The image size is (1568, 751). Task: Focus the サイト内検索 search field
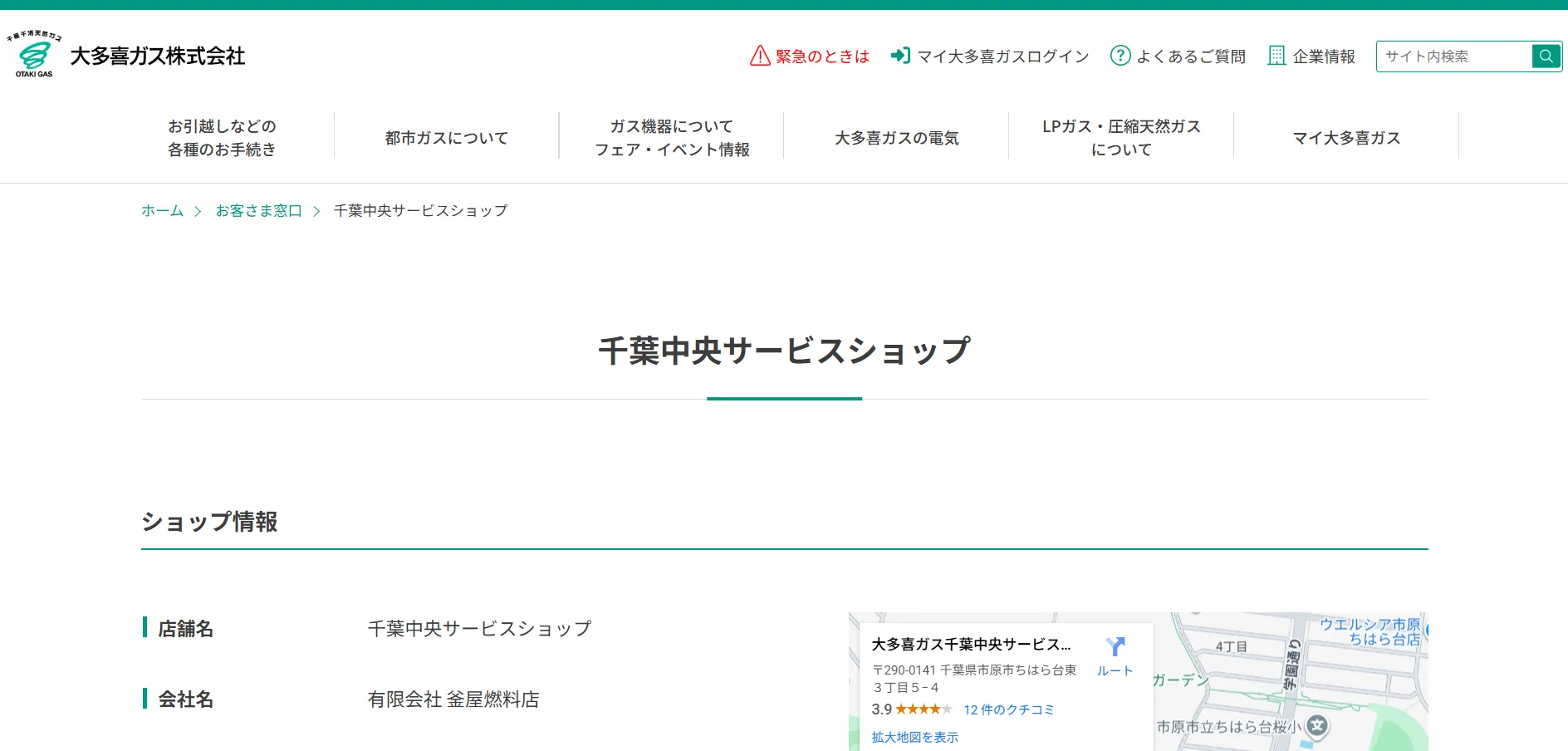[1453, 56]
